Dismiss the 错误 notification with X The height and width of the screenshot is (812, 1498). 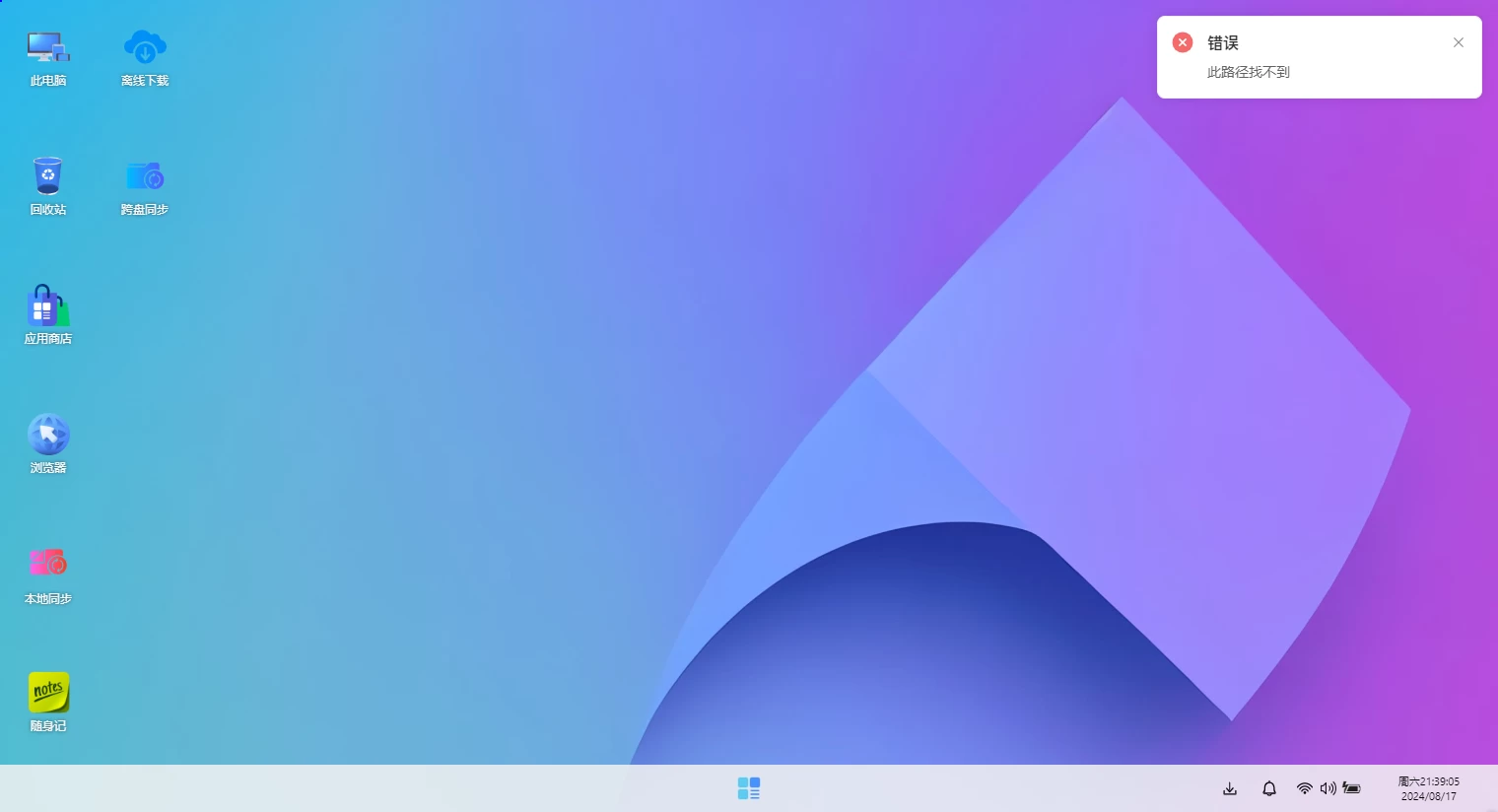tap(1459, 42)
